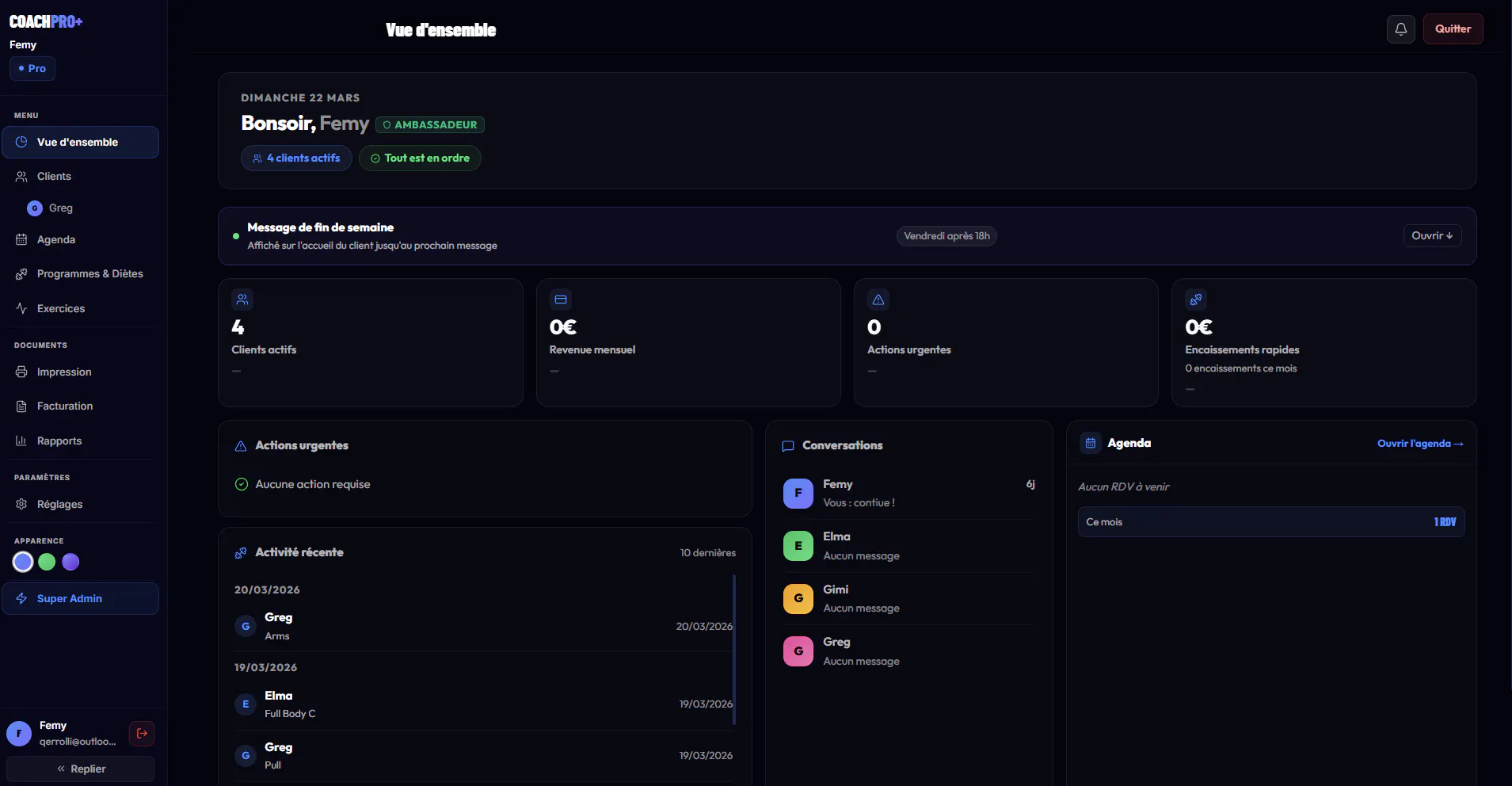Click the Activité récente scrollbar
Screen dimensions: 1512x786
point(734,650)
